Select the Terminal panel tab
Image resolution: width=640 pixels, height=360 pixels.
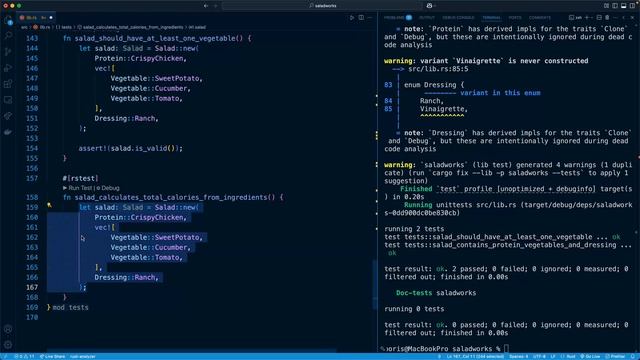(491, 18)
